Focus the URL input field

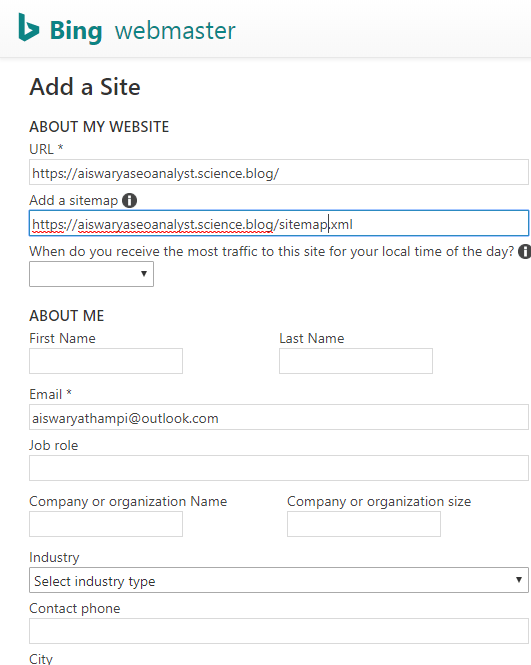click(279, 173)
